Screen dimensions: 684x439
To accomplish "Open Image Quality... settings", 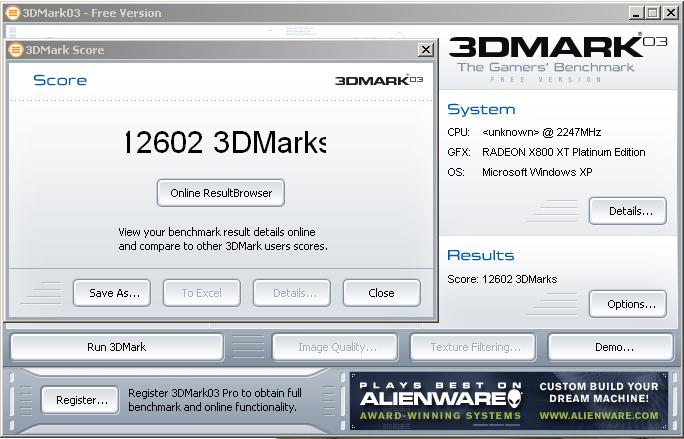I will 337,347.
